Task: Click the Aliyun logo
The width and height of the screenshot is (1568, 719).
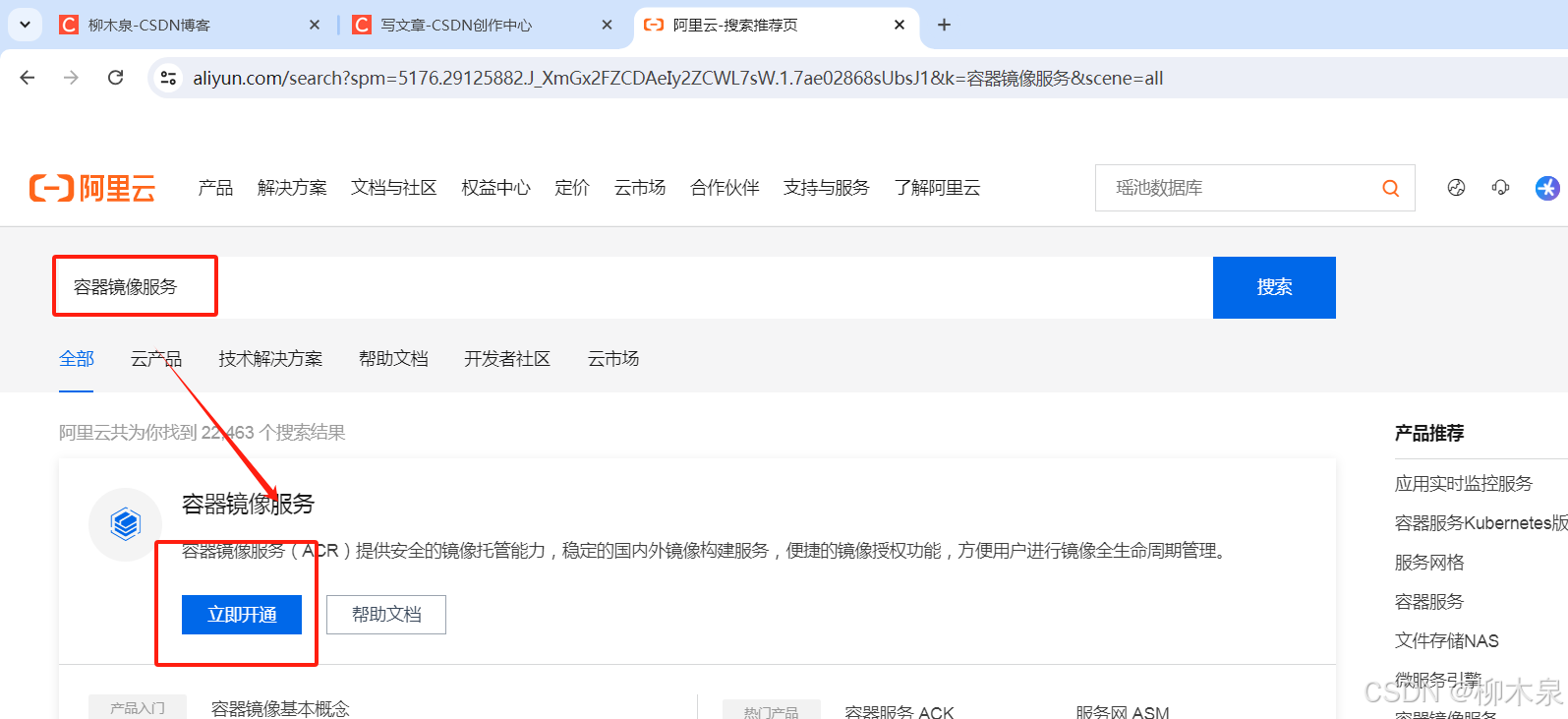Action: click(92, 188)
